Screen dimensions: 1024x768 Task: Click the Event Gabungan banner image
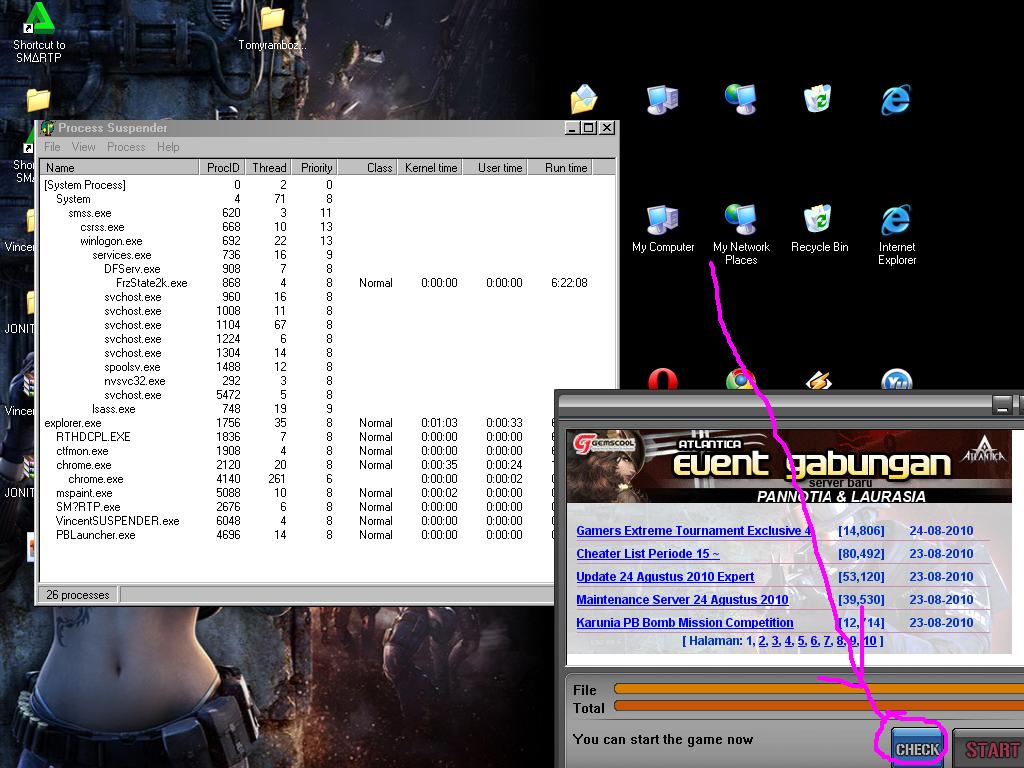pyautogui.click(x=788, y=466)
